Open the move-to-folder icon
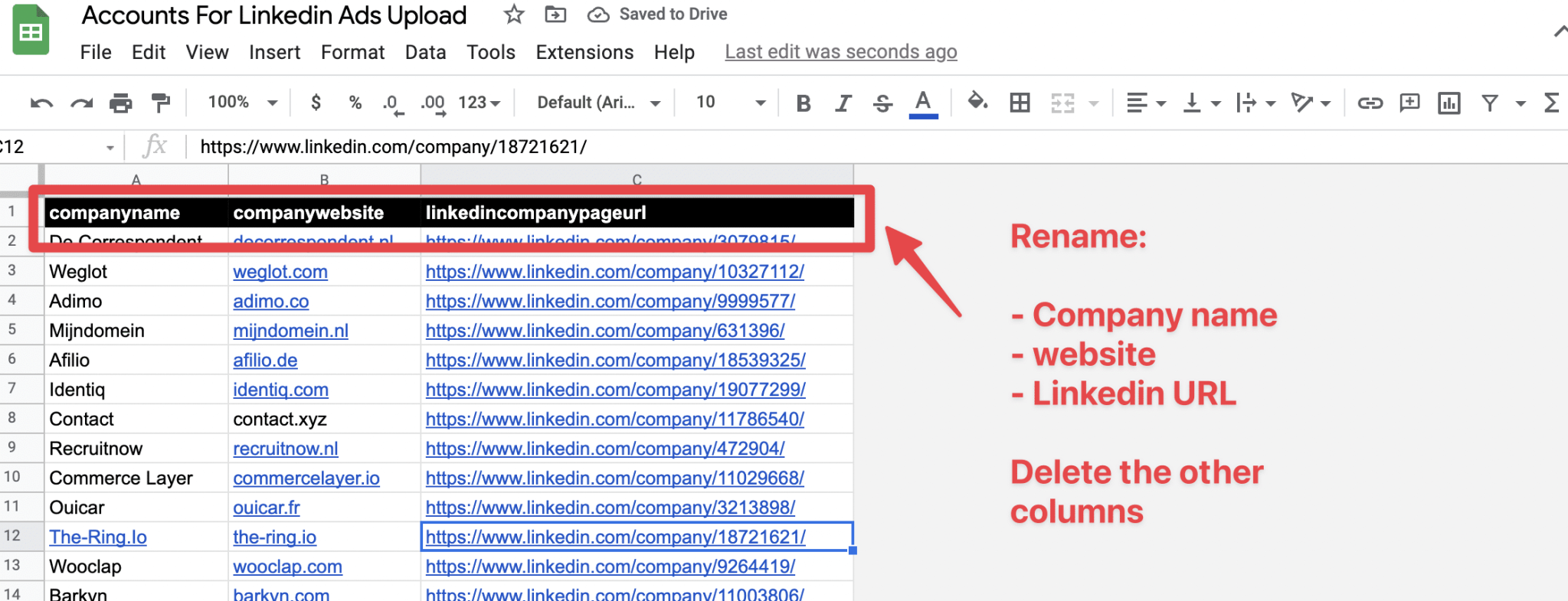 coord(555,15)
